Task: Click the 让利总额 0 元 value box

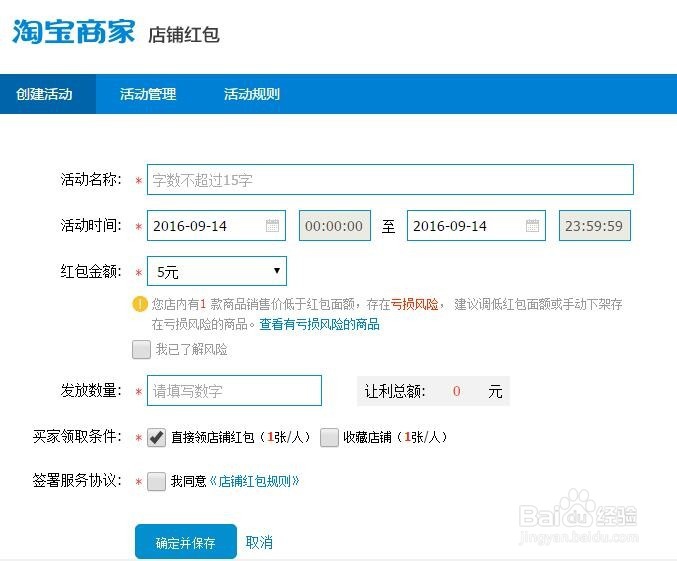Action: (x=433, y=391)
